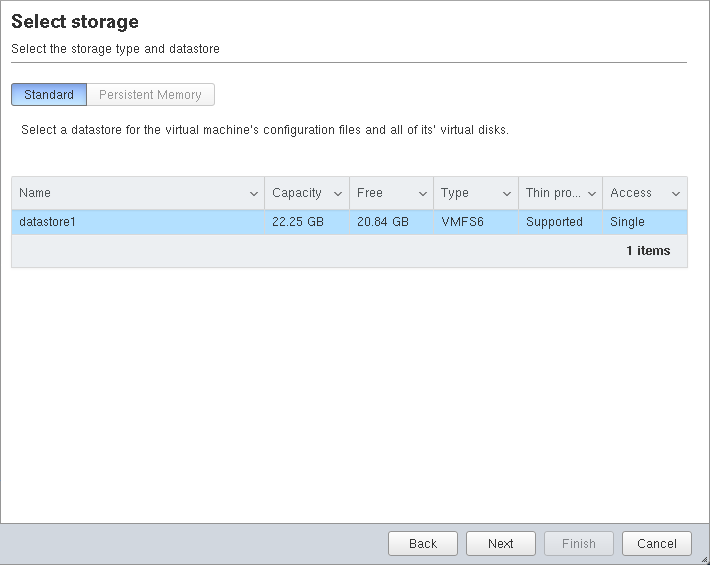The height and width of the screenshot is (565, 710).
Task: Click the Next button
Action: click(x=501, y=543)
